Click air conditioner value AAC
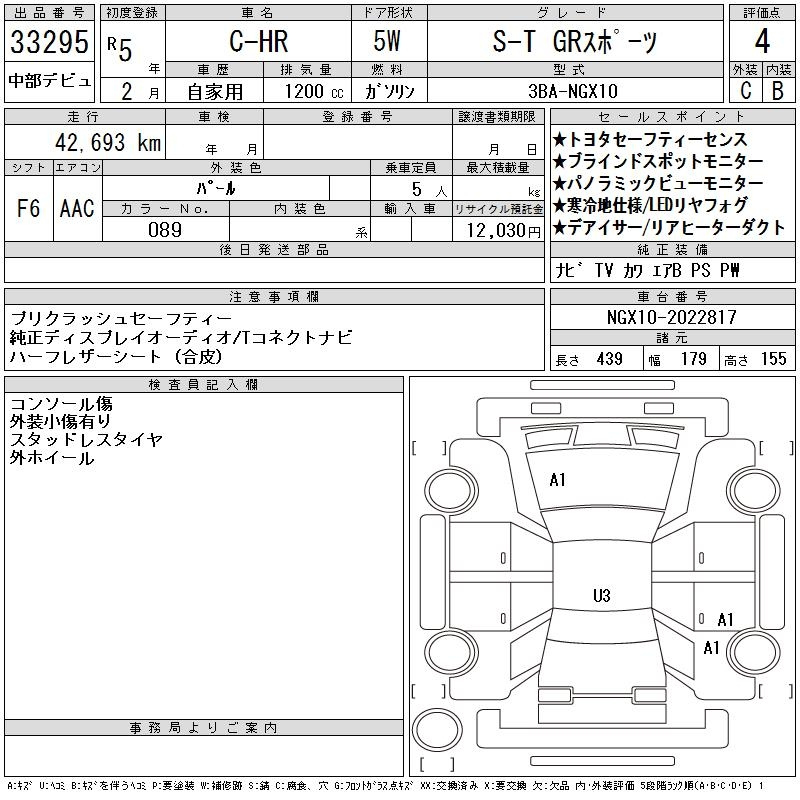The width and height of the screenshot is (800, 800). click(x=77, y=208)
